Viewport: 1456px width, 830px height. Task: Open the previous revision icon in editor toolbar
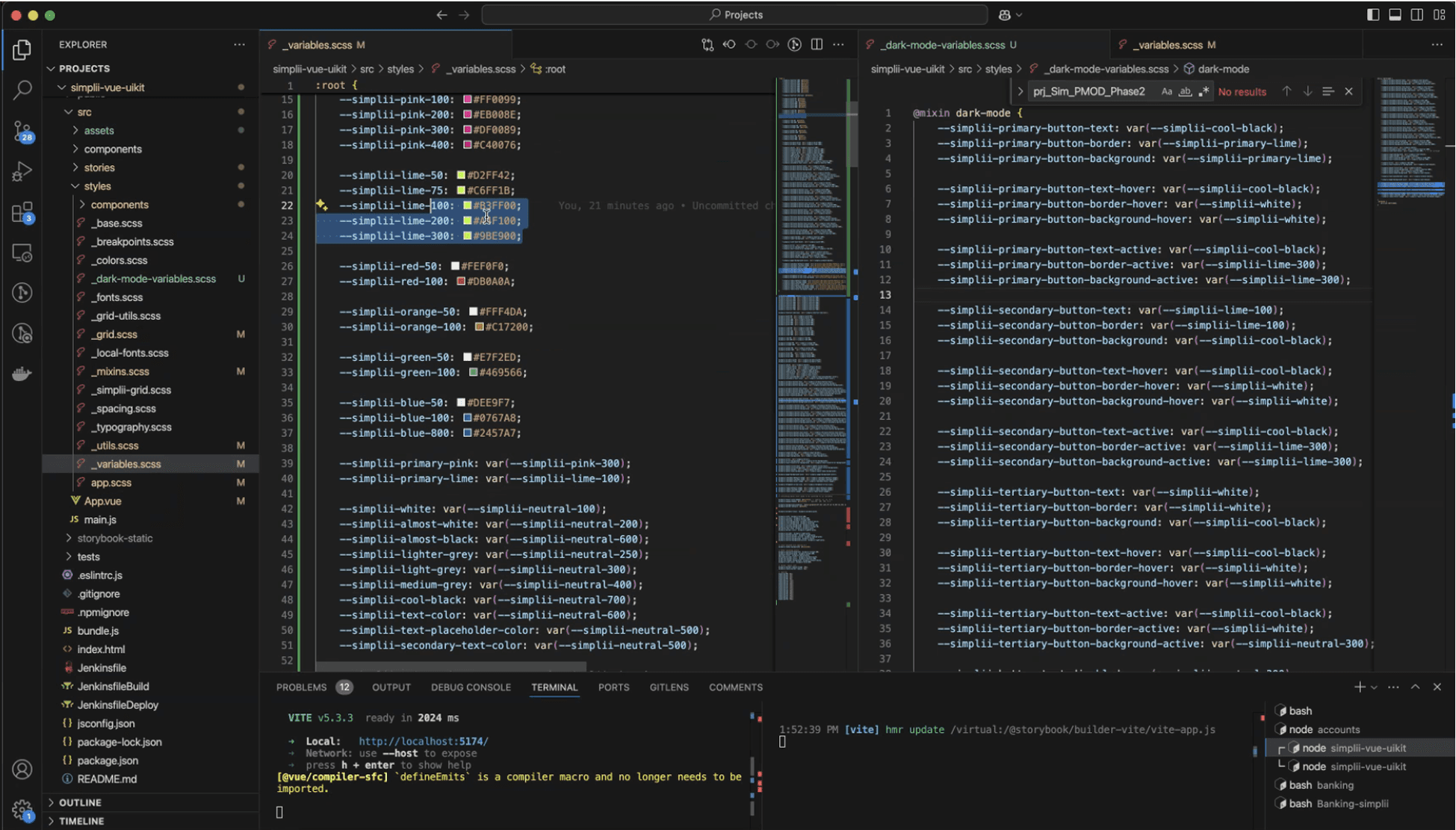(729, 45)
